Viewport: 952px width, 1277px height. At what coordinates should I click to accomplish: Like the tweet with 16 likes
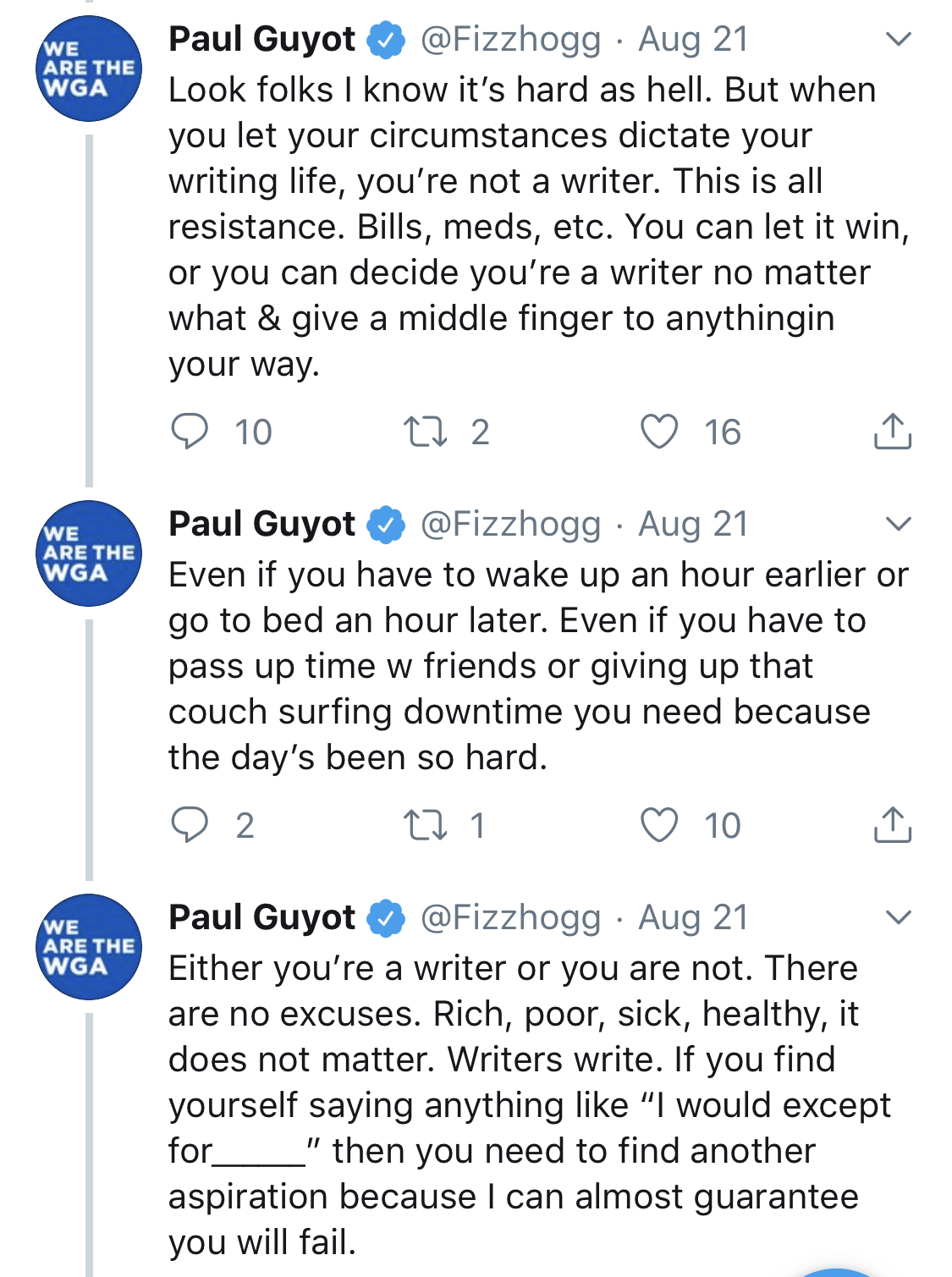pyautogui.click(x=659, y=431)
